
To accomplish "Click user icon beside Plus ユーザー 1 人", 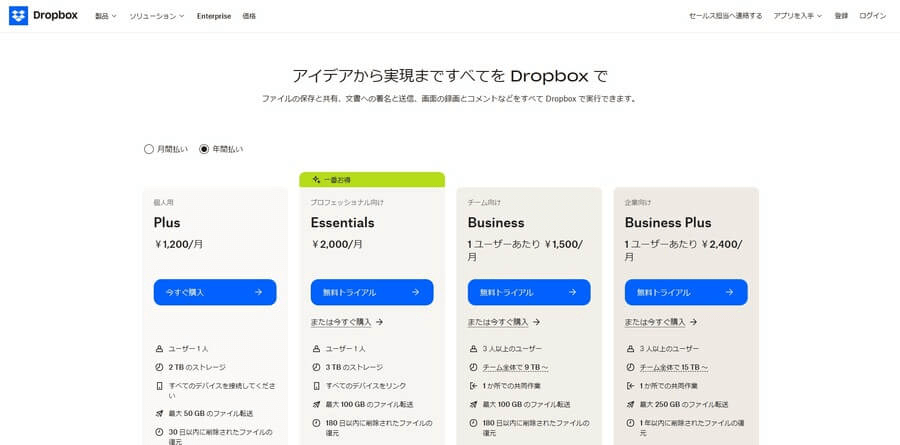I will pos(159,349).
